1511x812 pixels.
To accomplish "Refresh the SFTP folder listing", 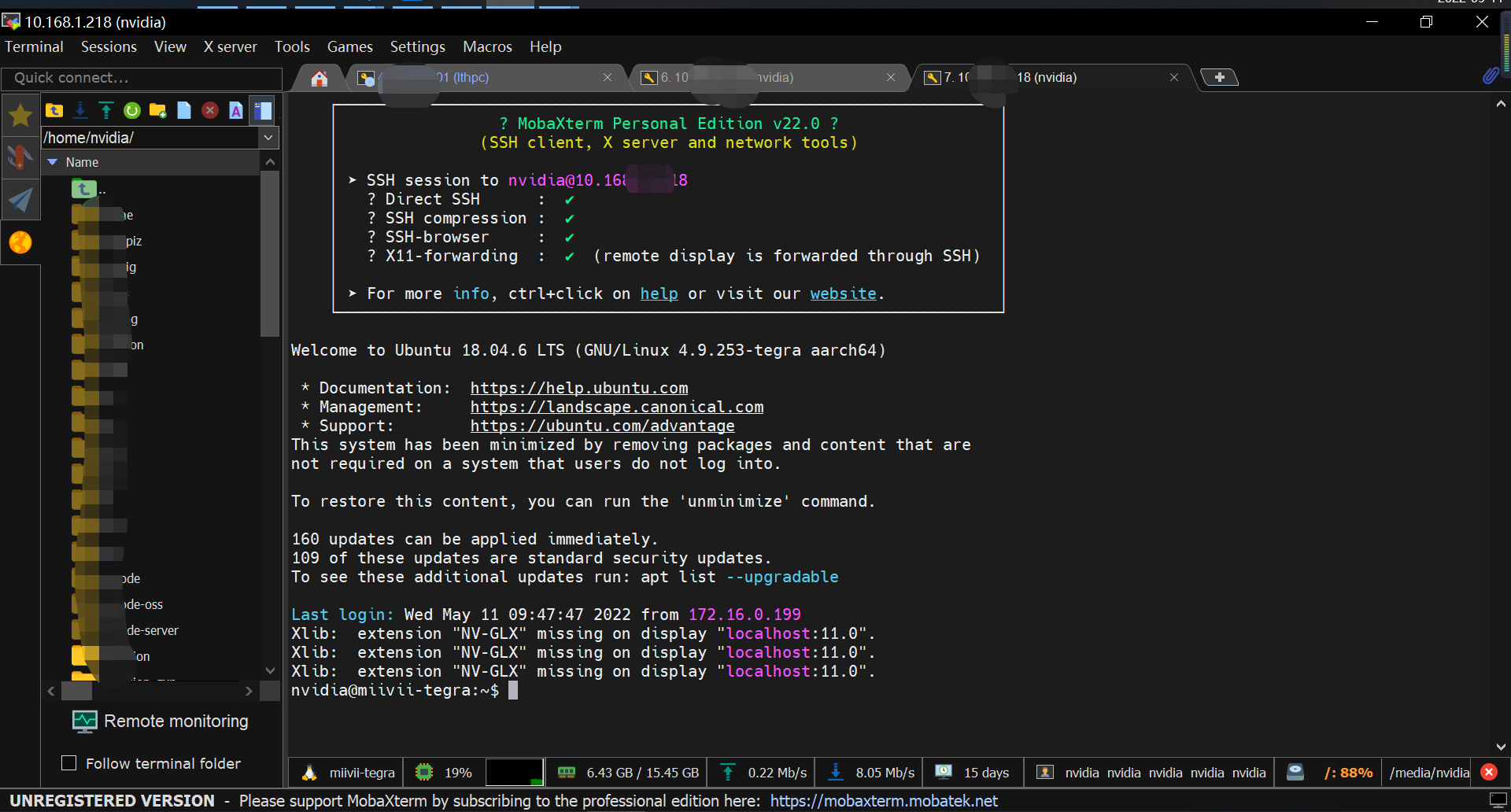I will tap(132, 111).
